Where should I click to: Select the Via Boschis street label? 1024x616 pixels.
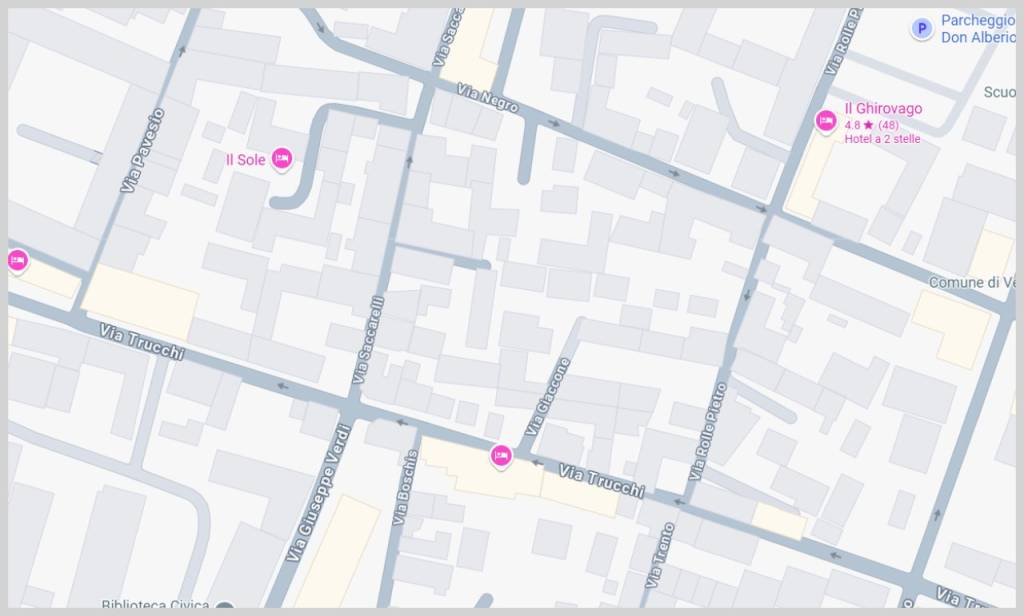coord(404,487)
